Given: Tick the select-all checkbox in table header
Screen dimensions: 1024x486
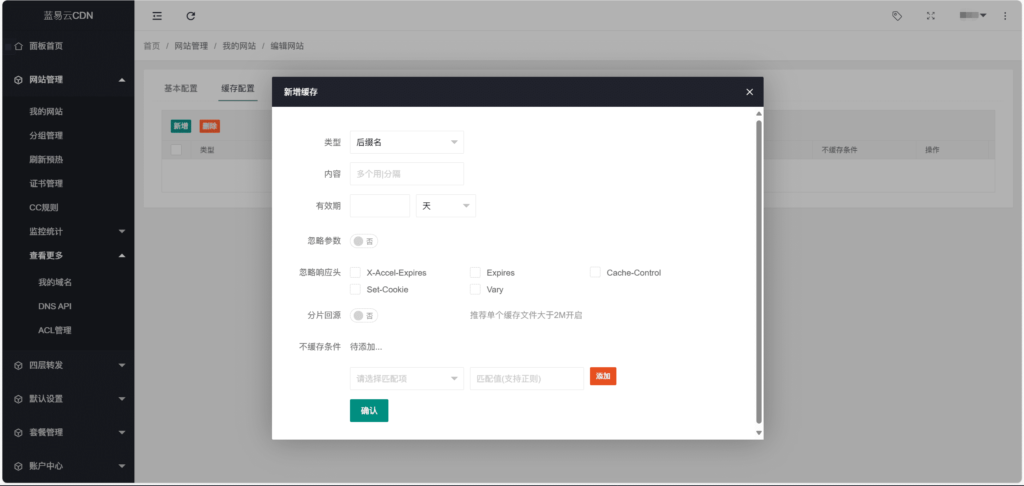Looking at the screenshot, I should [176, 150].
